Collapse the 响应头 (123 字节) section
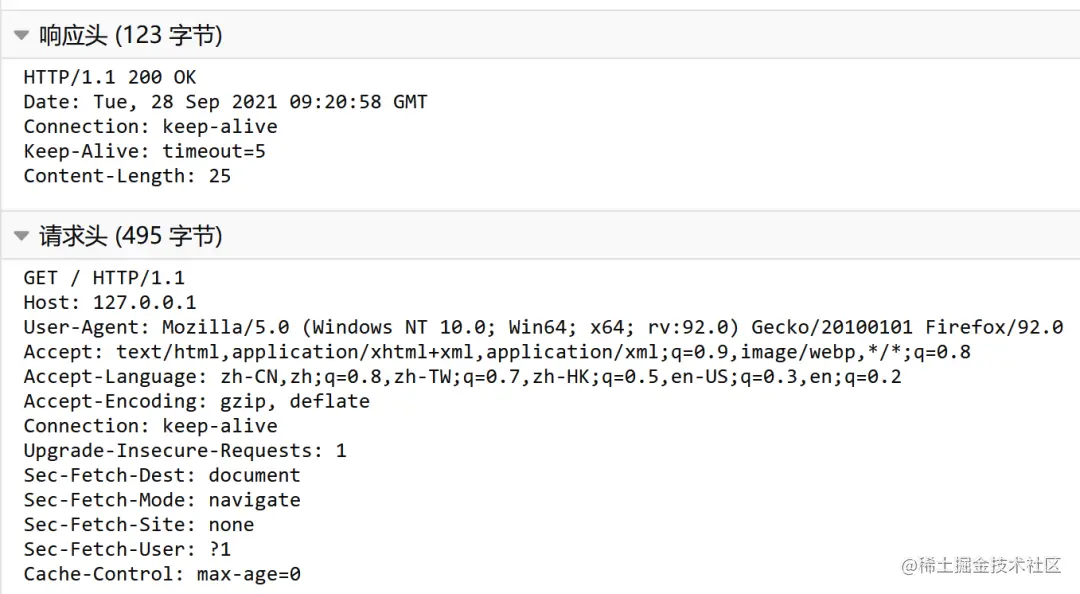 click(21, 34)
